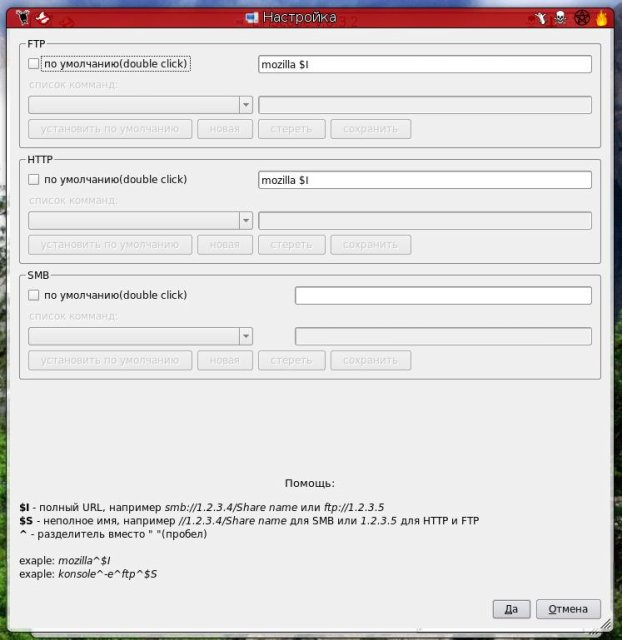Image resolution: width=622 pixels, height=640 pixels.
Task: Click the flame icon in title bar
Action: click(x=602, y=18)
